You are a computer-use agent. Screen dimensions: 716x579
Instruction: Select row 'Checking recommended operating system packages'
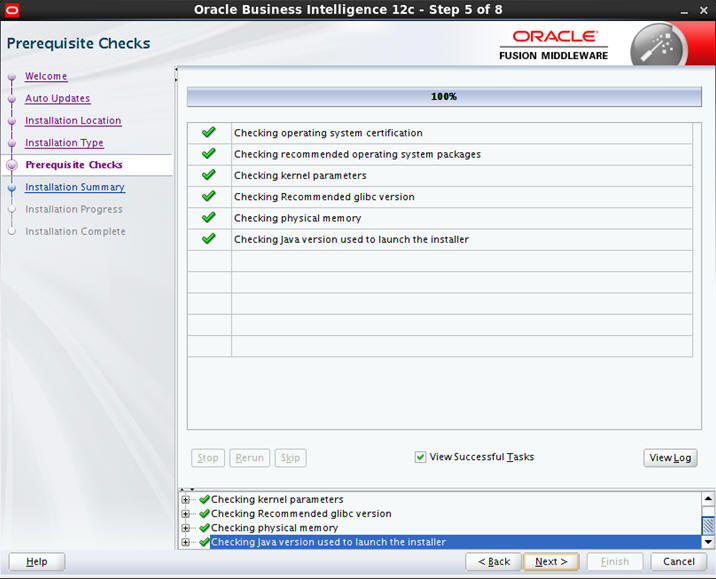coord(440,154)
